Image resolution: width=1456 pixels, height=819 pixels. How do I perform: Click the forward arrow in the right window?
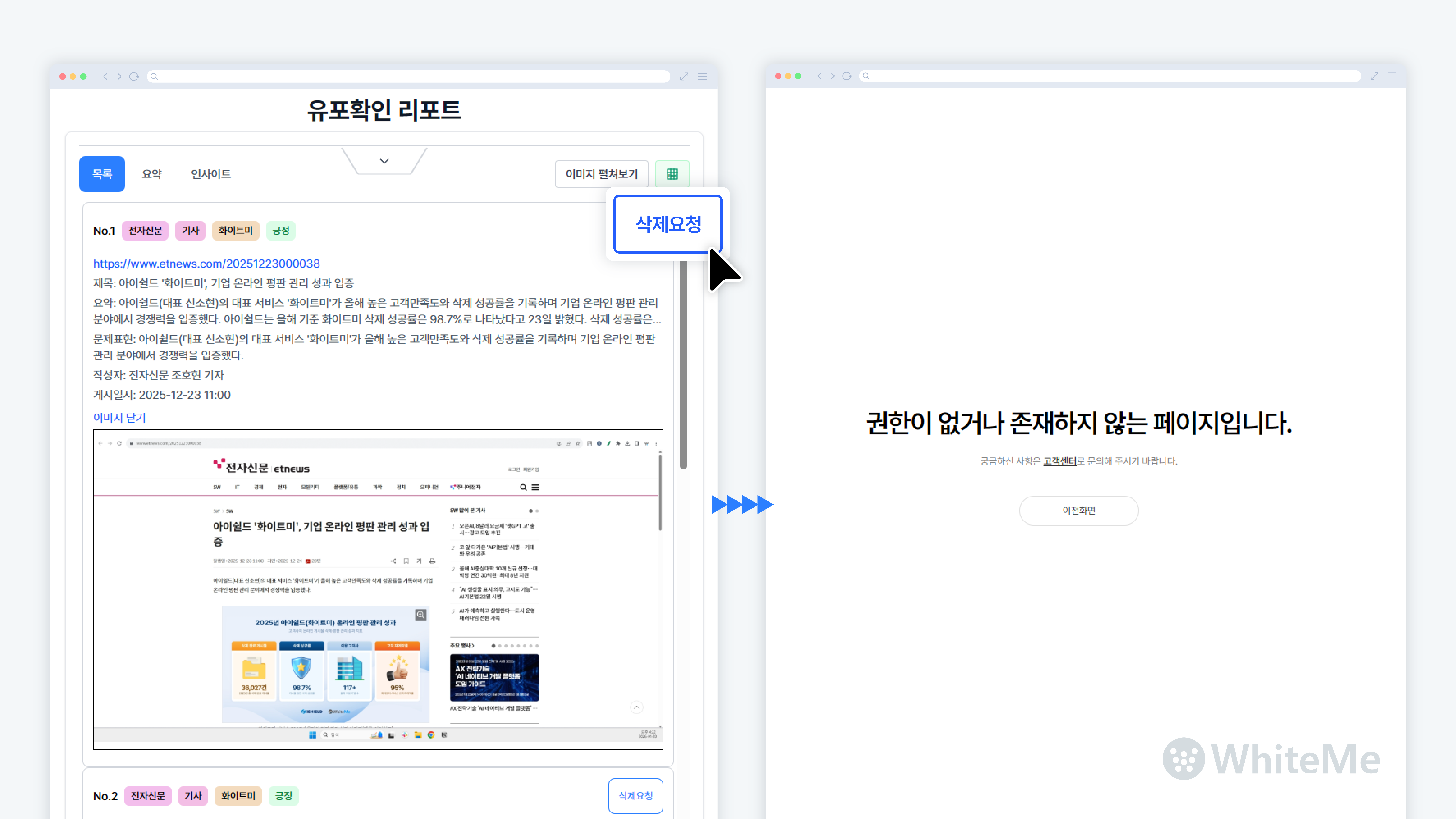click(833, 76)
